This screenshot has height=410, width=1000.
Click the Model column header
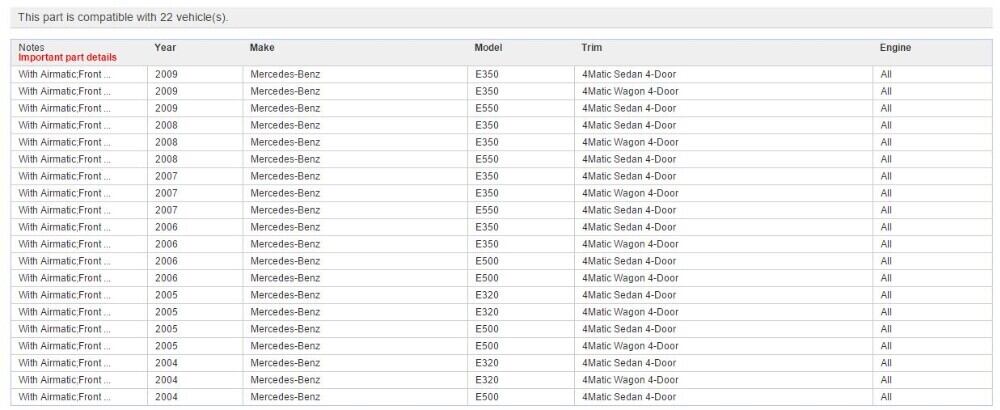488,48
